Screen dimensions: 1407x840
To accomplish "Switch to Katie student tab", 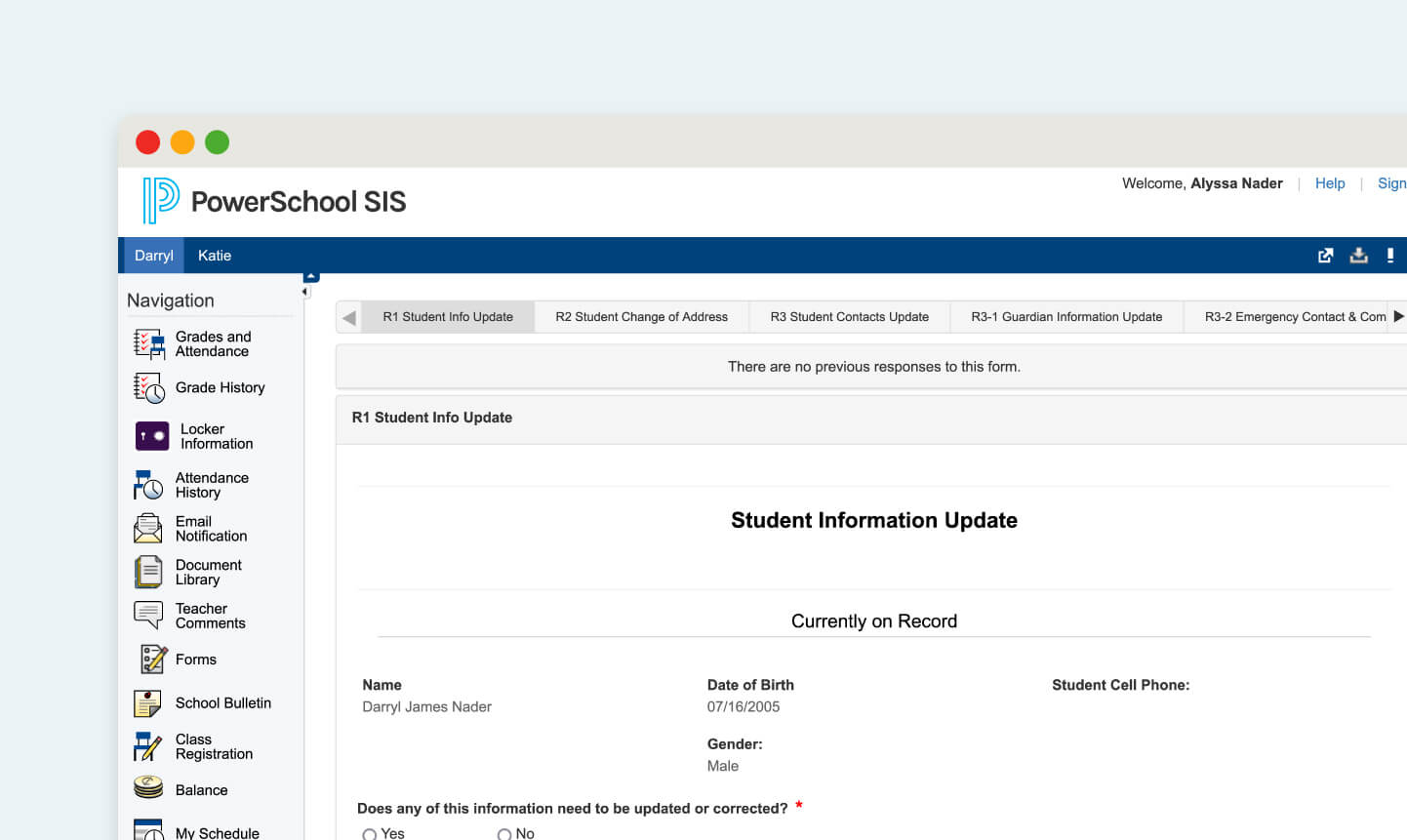I will coord(215,256).
